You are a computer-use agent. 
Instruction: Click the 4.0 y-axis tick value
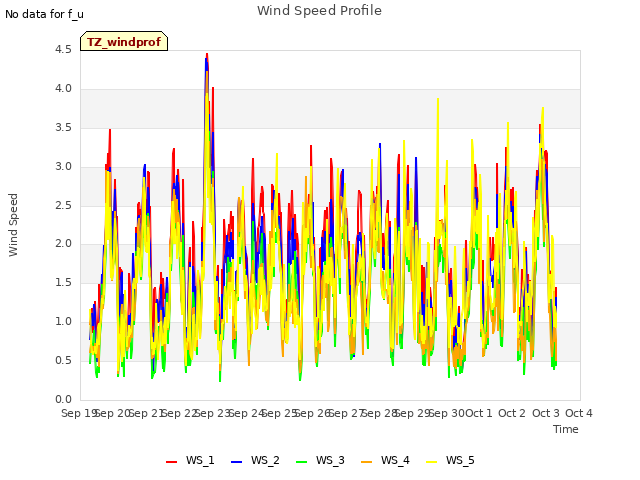(63, 89)
